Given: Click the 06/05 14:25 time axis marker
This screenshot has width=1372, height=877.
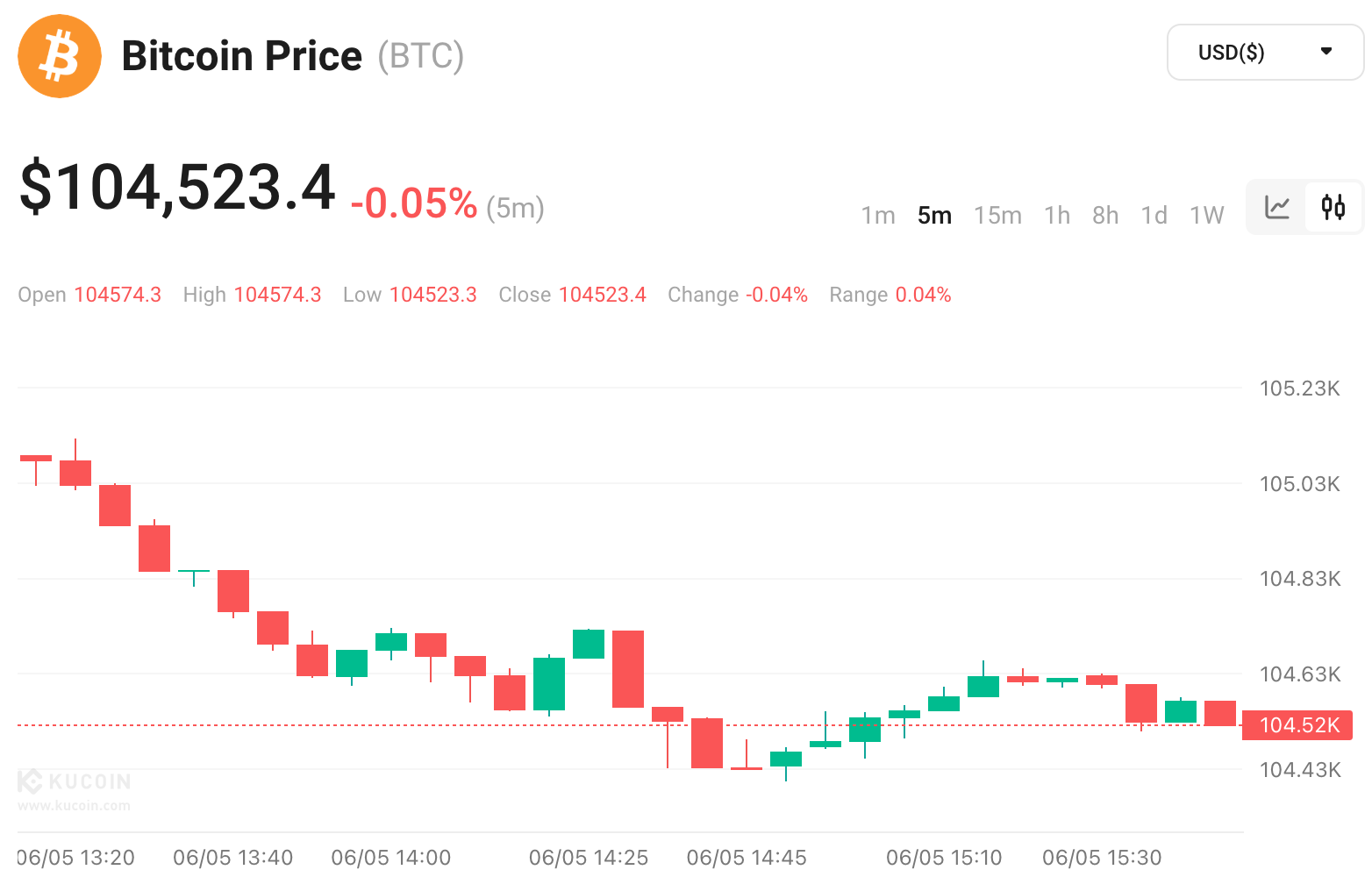Looking at the screenshot, I should pos(589,858).
